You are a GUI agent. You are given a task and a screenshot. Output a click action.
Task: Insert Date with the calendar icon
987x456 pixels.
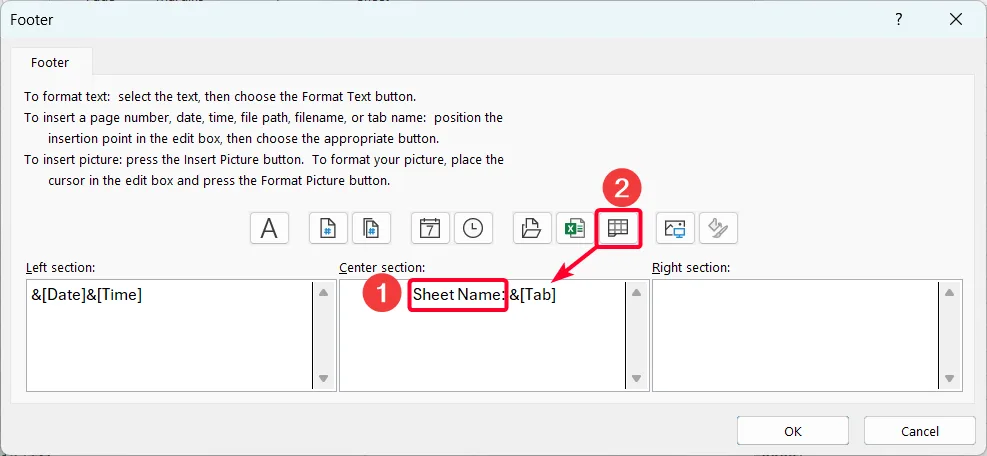click(x=430, y=228)
